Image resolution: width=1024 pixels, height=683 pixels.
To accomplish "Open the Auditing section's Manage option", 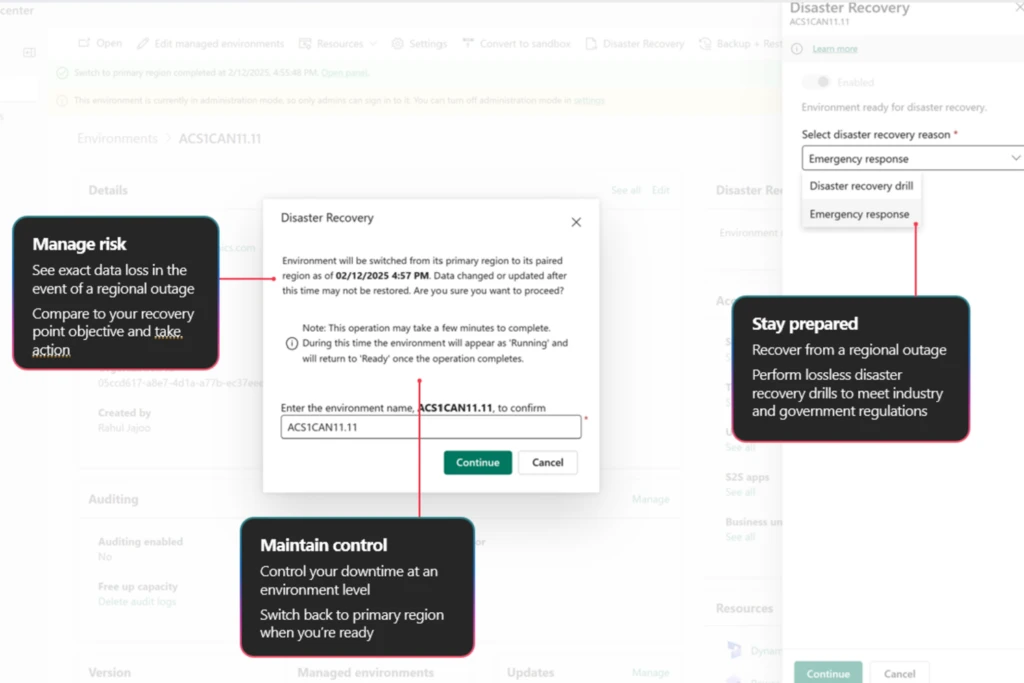I will (x=650, y=499).
